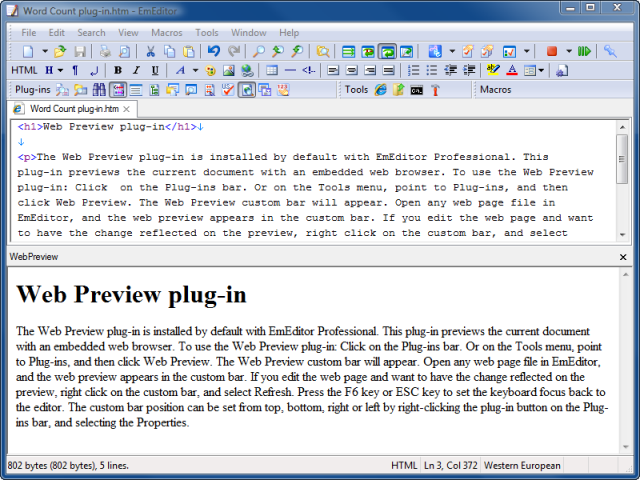Launch the Internet Explorer external tool

click(x=380, y=90)
